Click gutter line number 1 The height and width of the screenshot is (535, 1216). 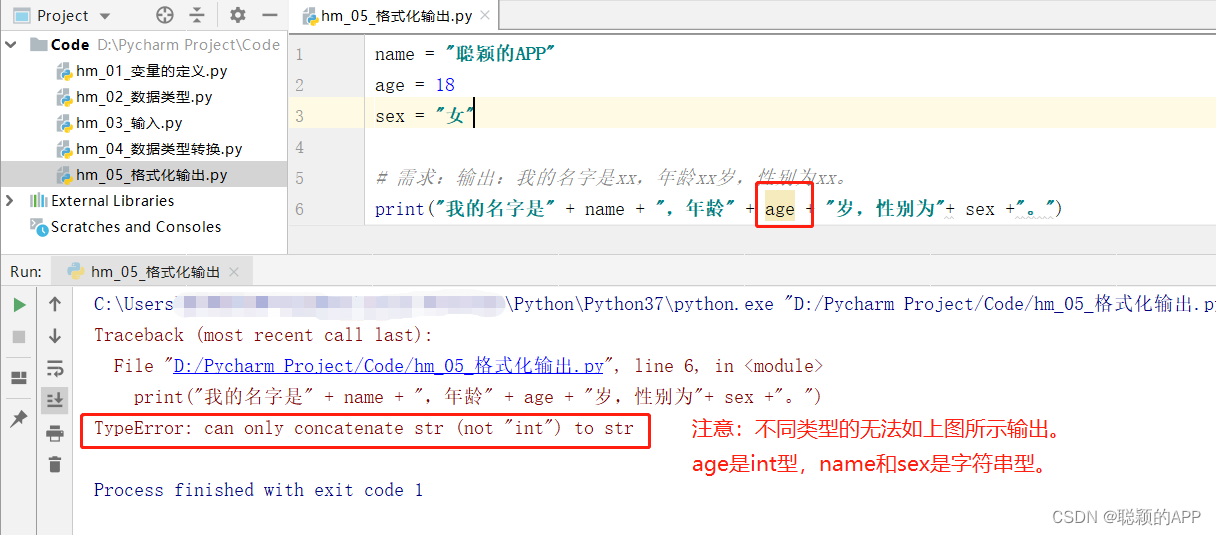pos(299,54)
